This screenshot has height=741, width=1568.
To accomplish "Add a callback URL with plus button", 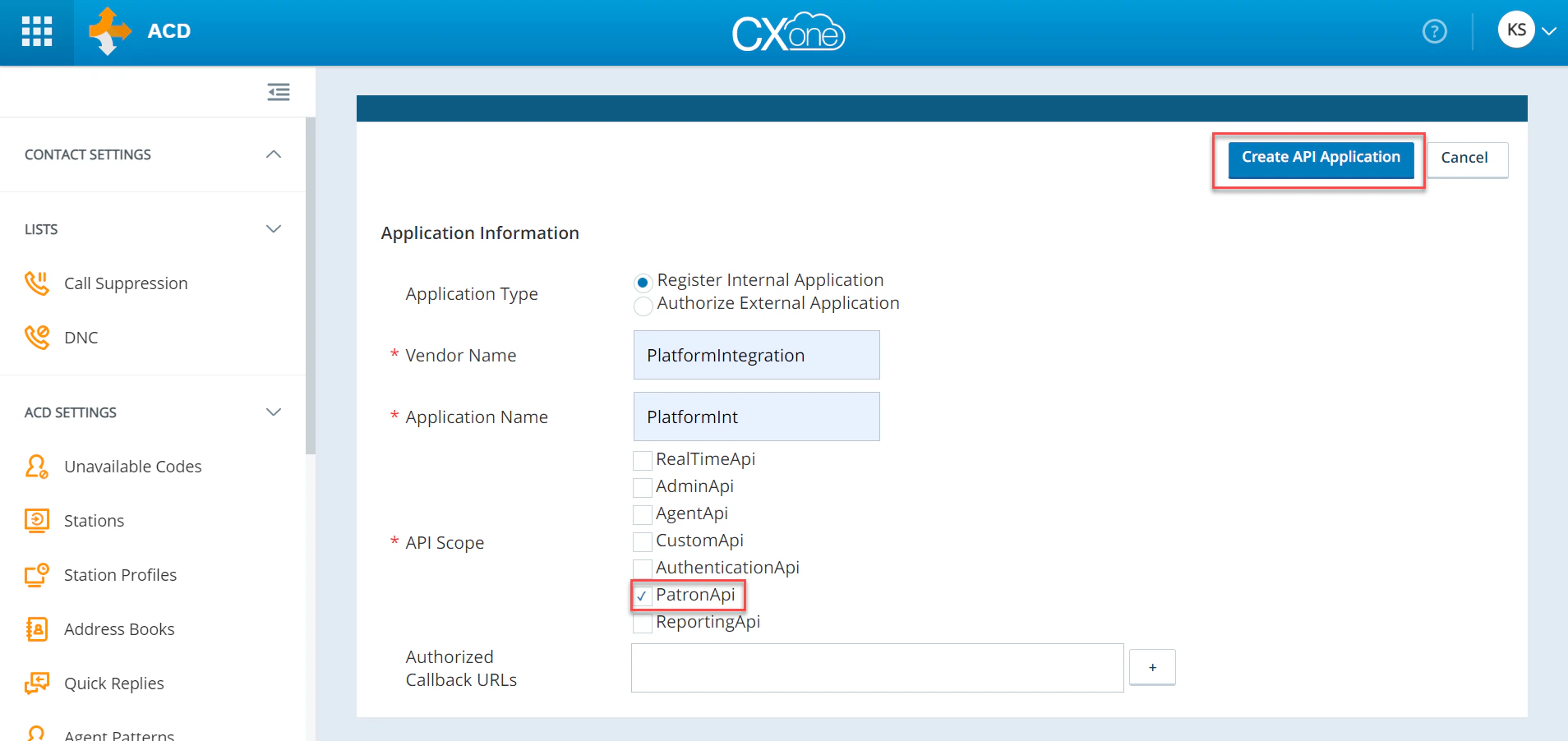I will (x=1152, y=667).
